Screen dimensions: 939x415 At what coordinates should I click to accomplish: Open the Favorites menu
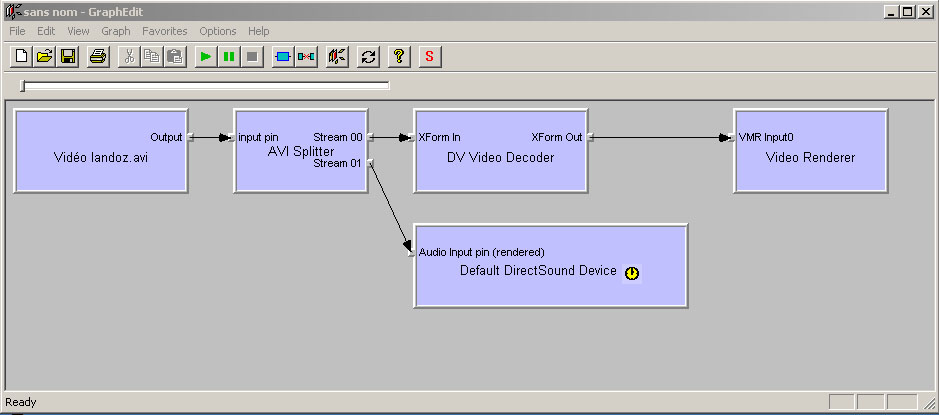(165, 31)
